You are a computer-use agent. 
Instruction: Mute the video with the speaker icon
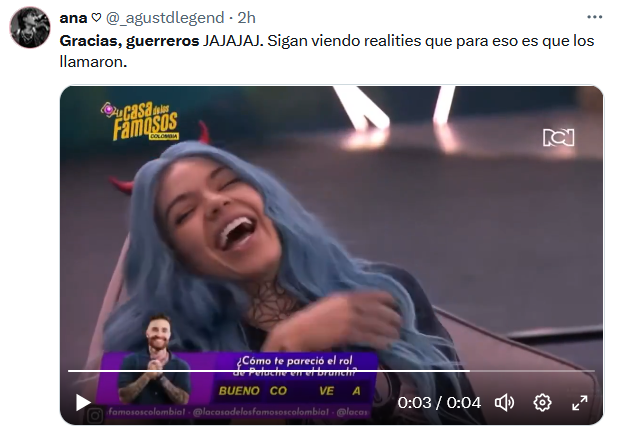click(x=504, y=403)
